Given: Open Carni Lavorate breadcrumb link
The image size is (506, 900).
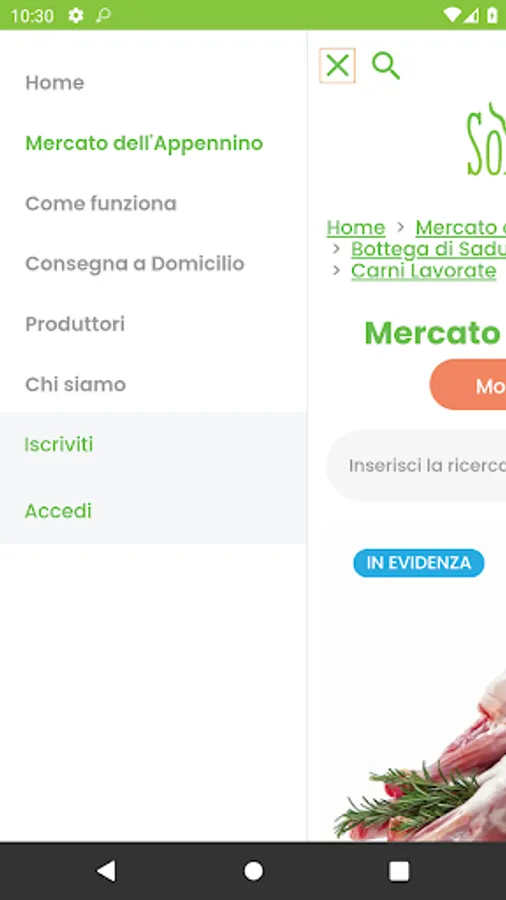Looking at the screenshot, I should pyautogui.click(x=423, y=270).
